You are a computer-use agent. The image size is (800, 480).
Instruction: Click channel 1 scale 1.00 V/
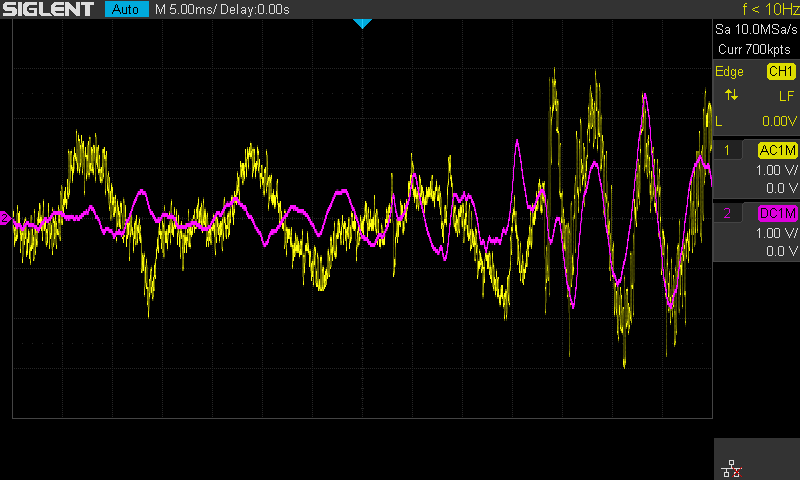pyautogui.click(x=776, y=170)
